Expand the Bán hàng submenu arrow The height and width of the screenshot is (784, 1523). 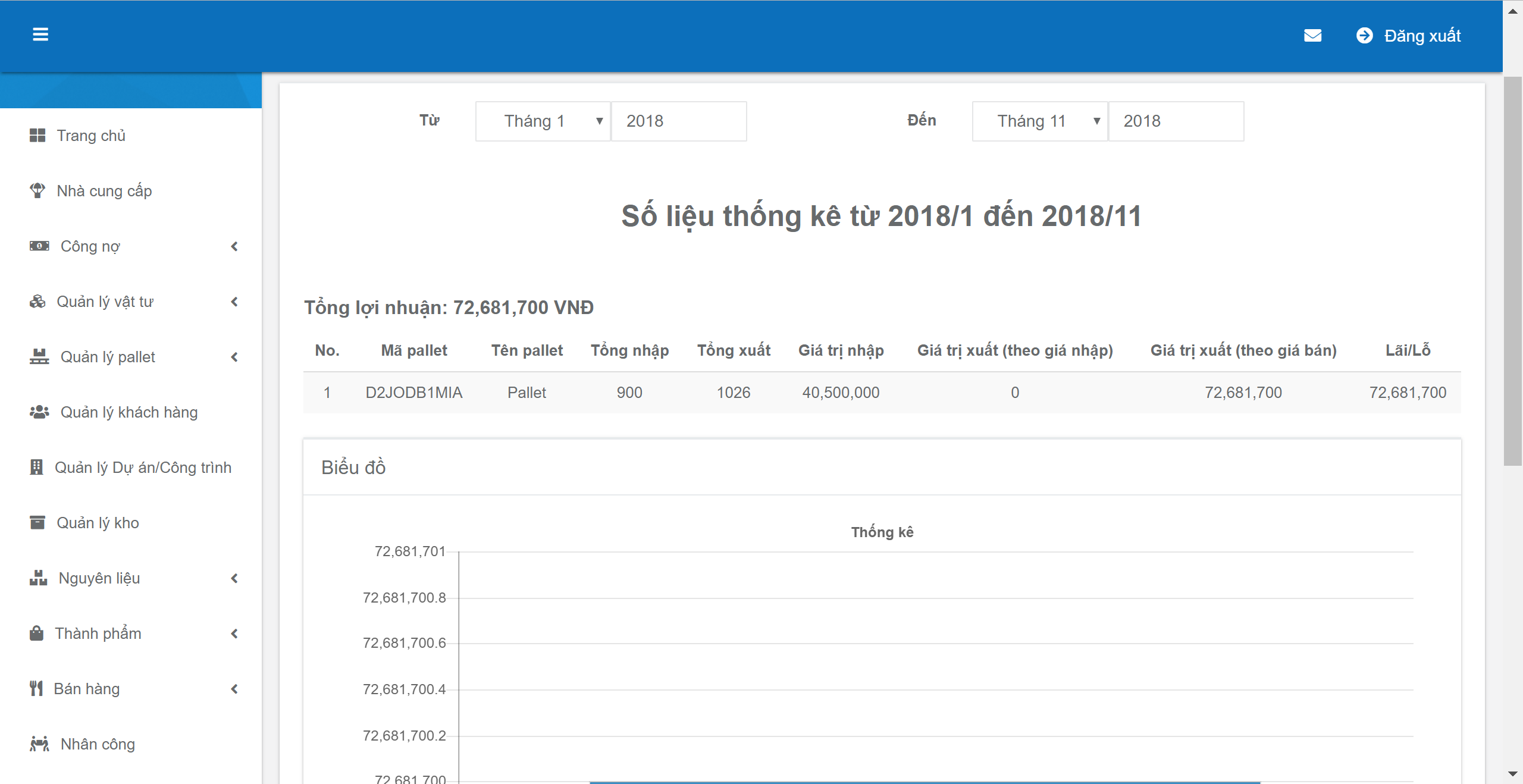[x=234, y=689]
